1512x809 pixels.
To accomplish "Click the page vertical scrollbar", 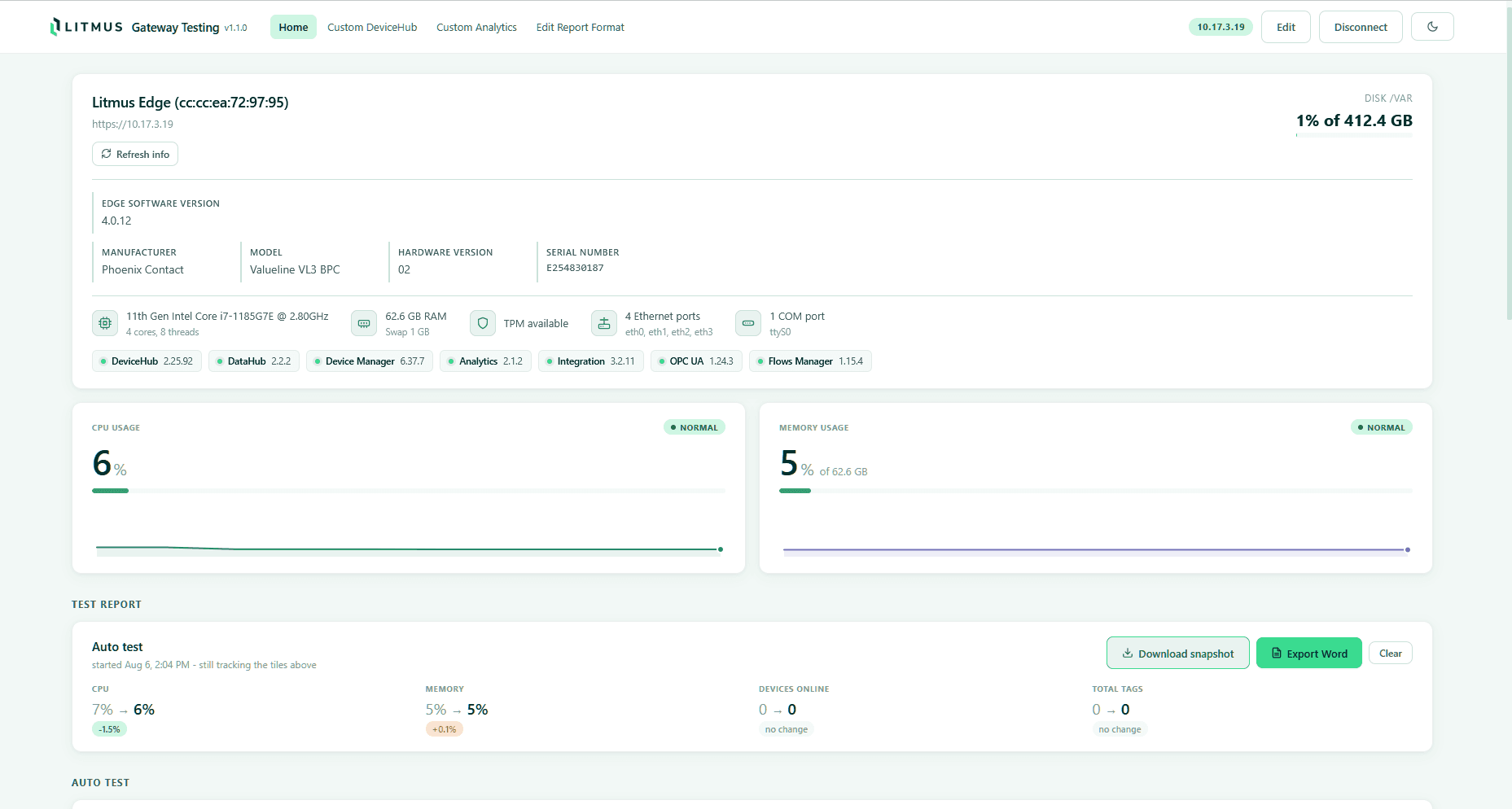I will [1509, 163].
